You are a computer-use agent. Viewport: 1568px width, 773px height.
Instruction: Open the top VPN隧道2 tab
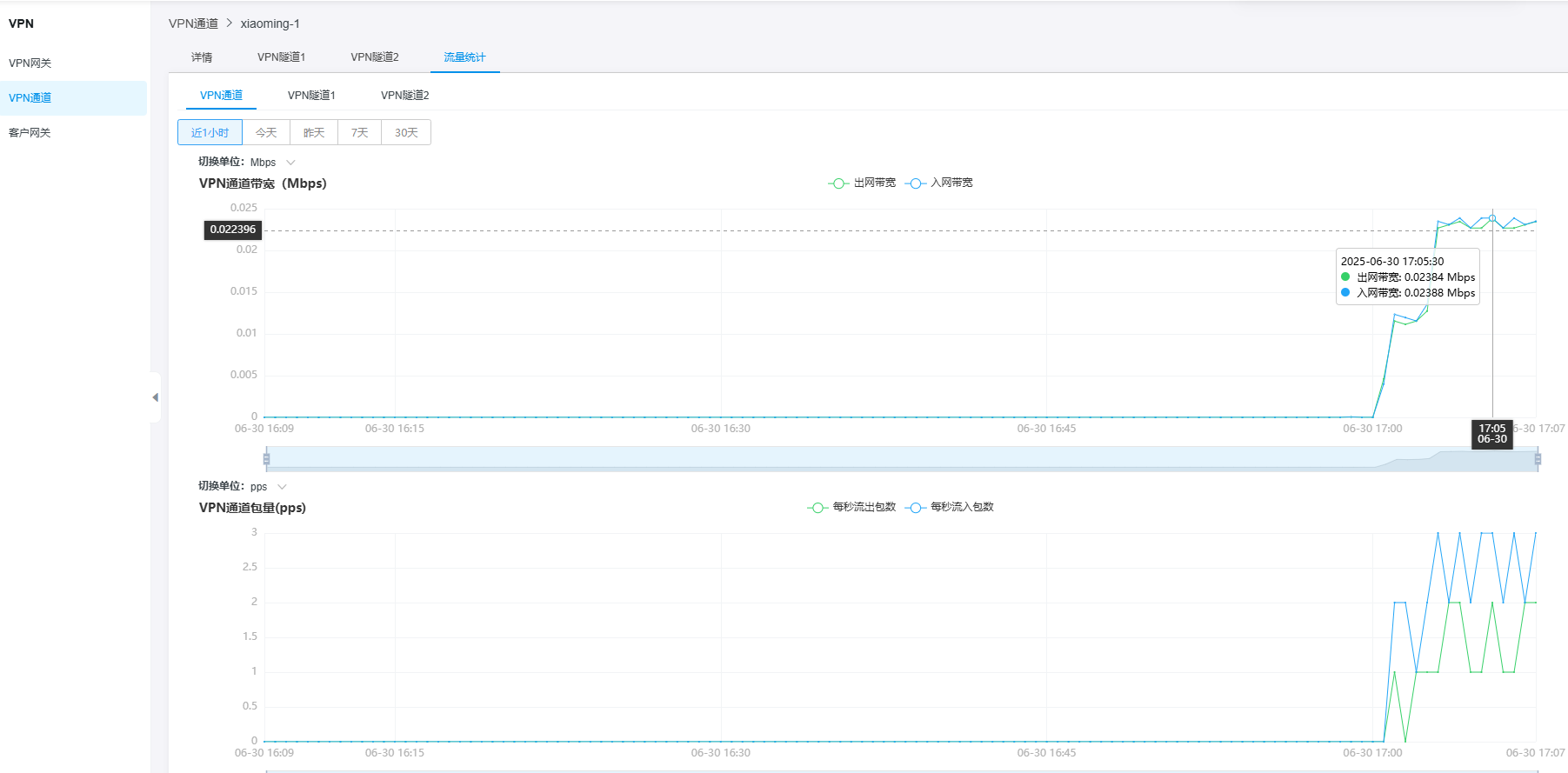[375, 57]
